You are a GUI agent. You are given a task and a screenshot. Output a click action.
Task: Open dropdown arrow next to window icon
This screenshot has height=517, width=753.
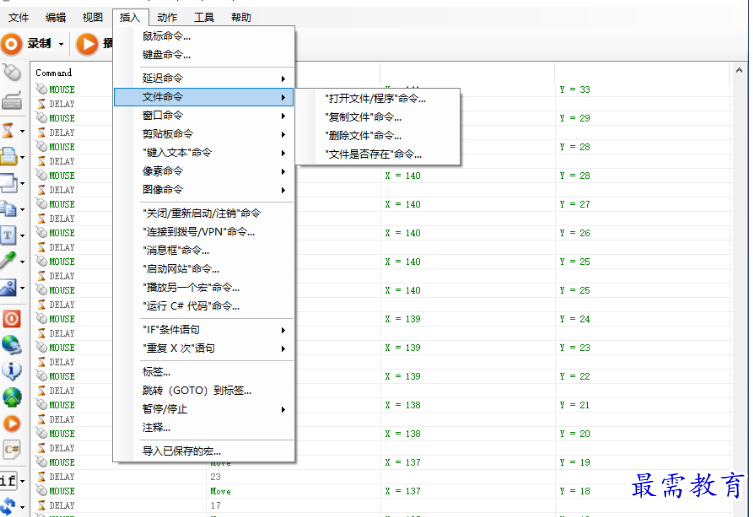[22, 183]
